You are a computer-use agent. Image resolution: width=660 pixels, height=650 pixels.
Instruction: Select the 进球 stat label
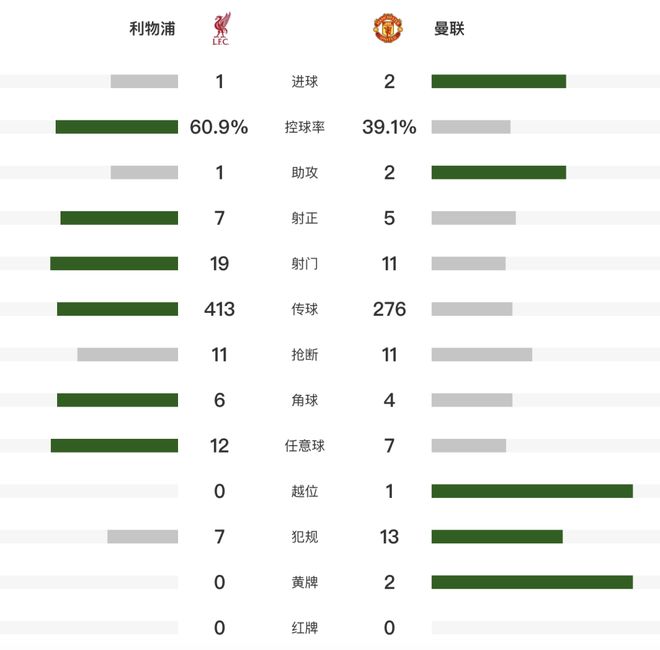point(304,82)
